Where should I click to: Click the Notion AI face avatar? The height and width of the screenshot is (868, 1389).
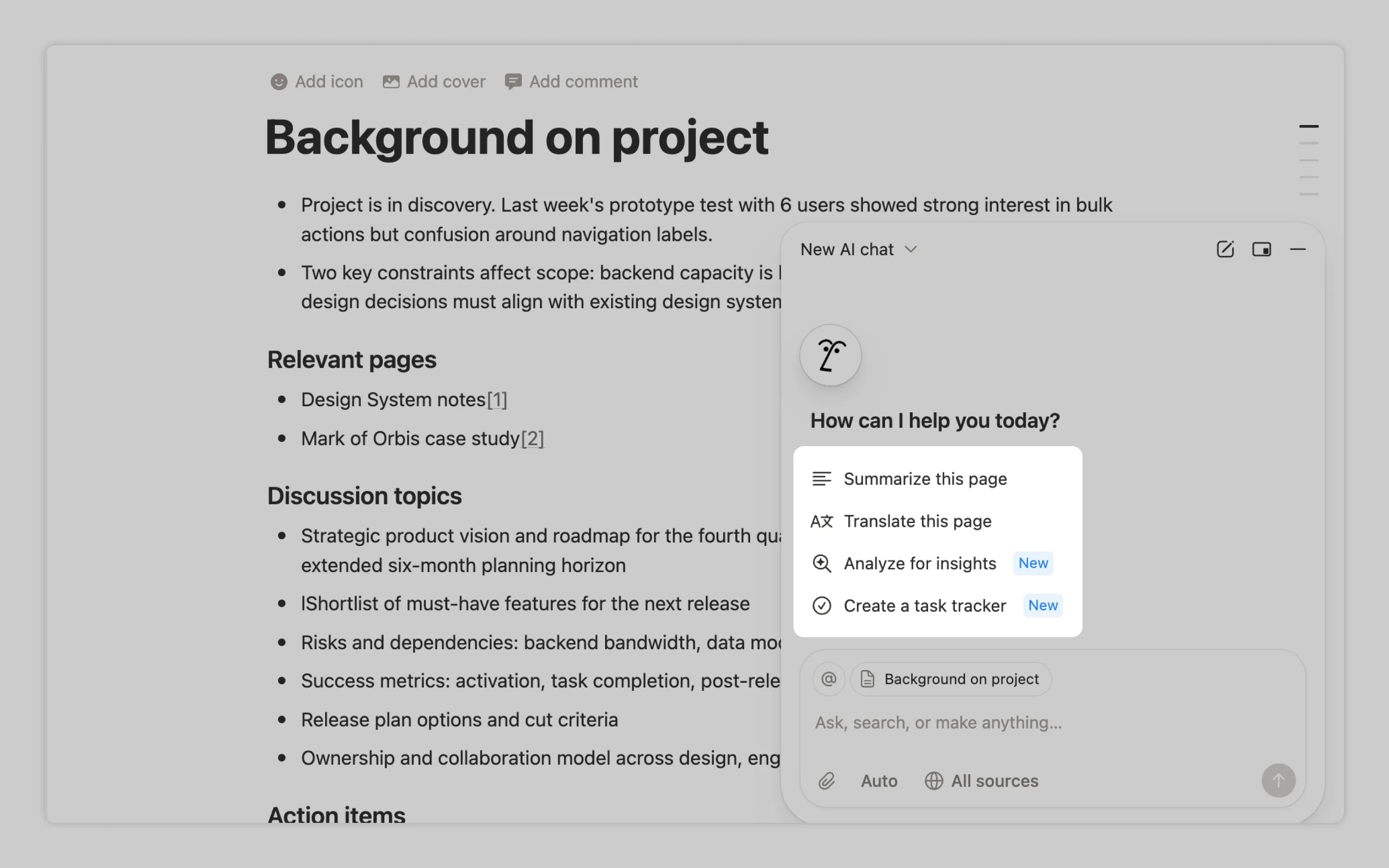tap(830, 355)
